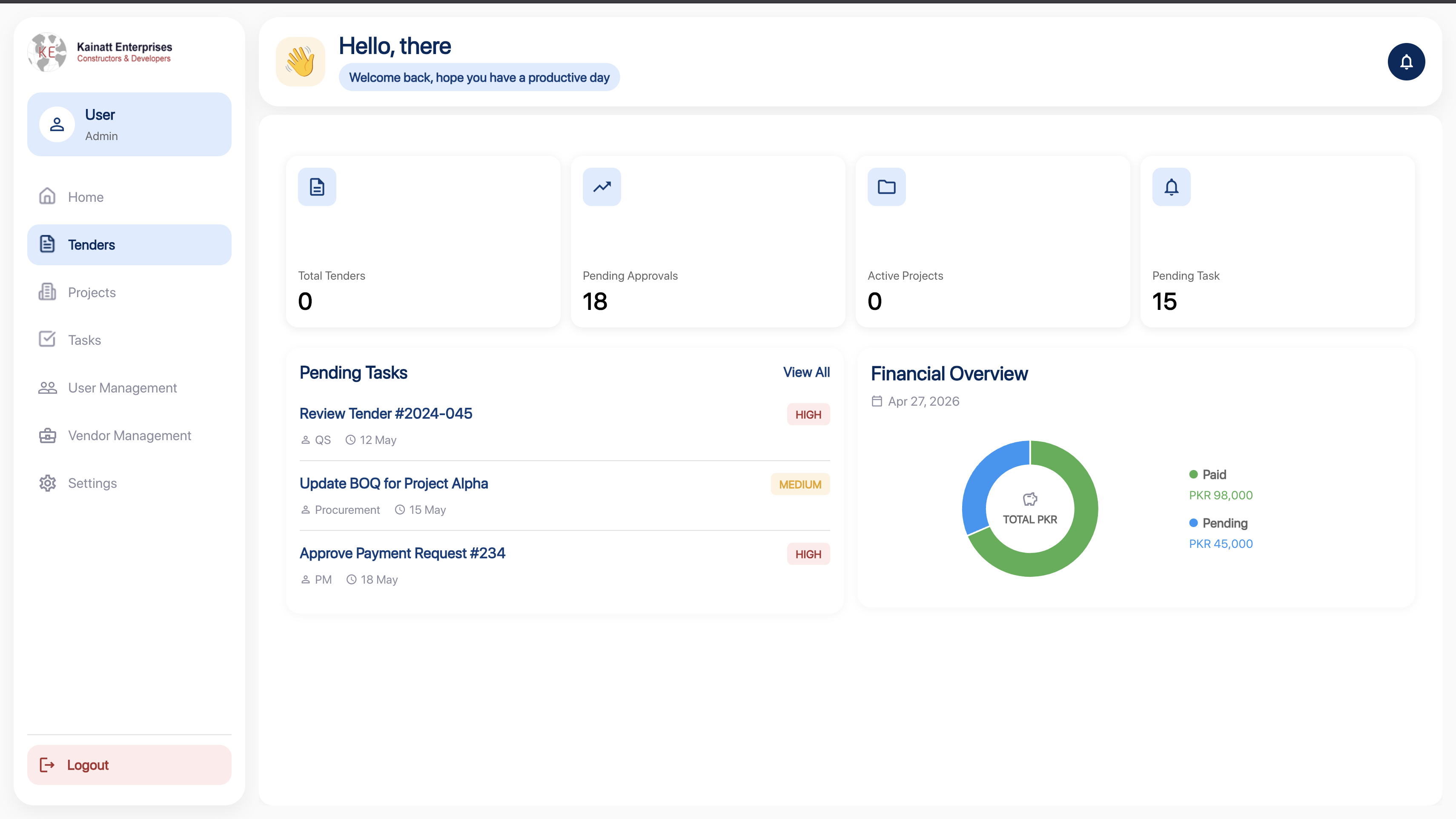Click the Active Projects folder icon
This screenshot has width=1456, height=819.
click(x=887, y=186)
